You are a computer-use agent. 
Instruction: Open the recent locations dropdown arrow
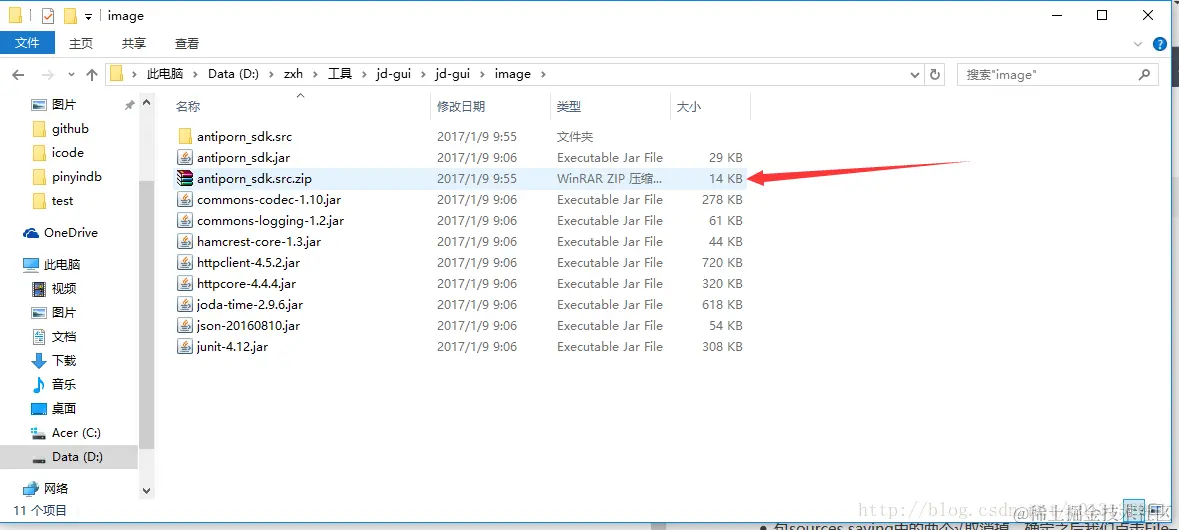point(71,74)
